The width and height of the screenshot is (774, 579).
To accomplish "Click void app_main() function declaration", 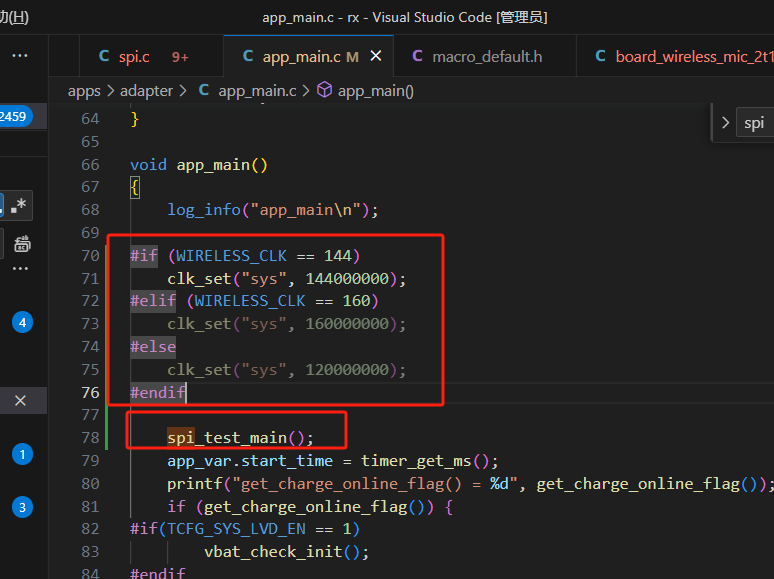I will point(198,164).
